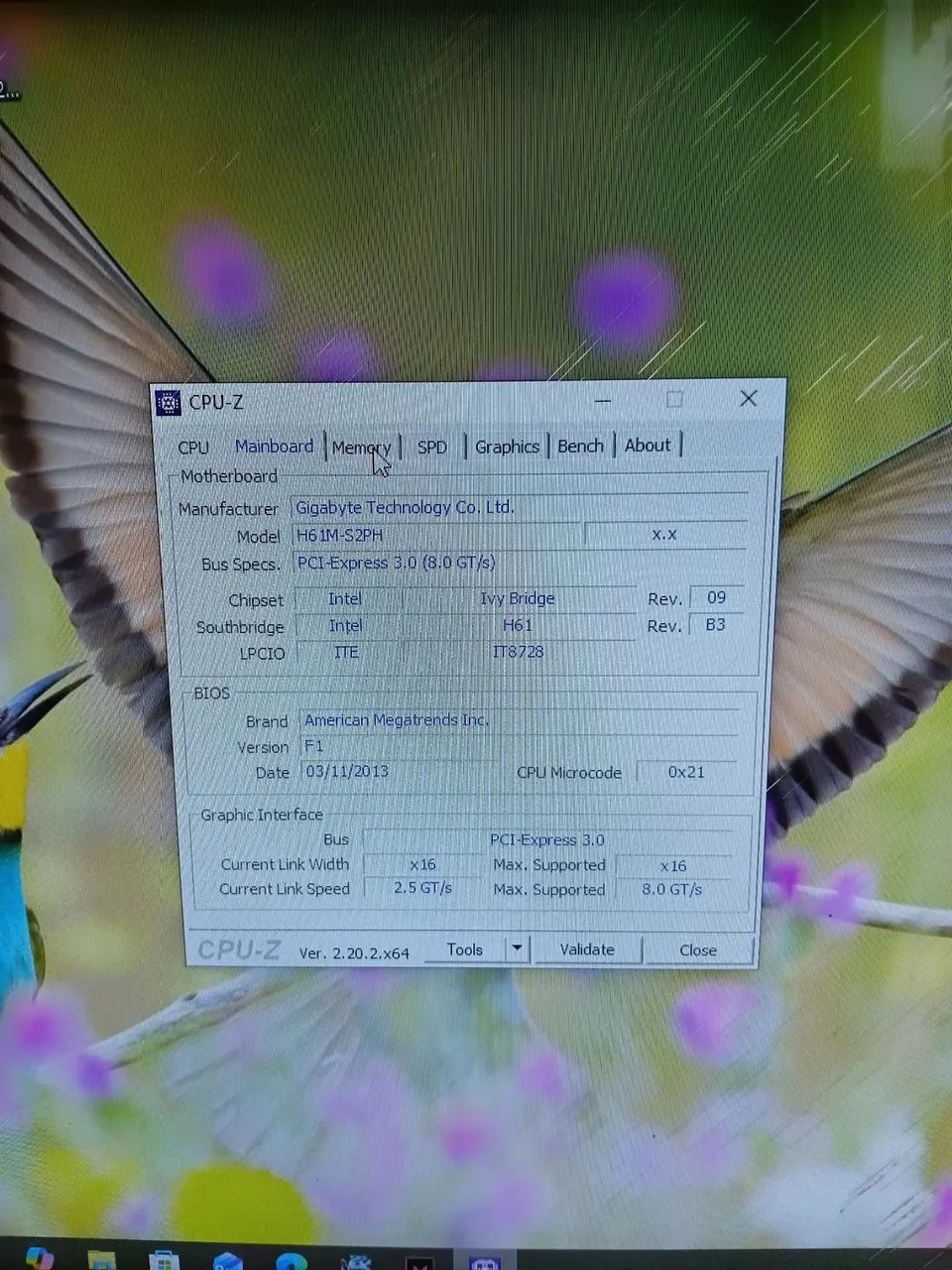952x1270 pixels.
Task: Switch to the Memory tab
Action: pyautogui.click(x=362, y=447)
